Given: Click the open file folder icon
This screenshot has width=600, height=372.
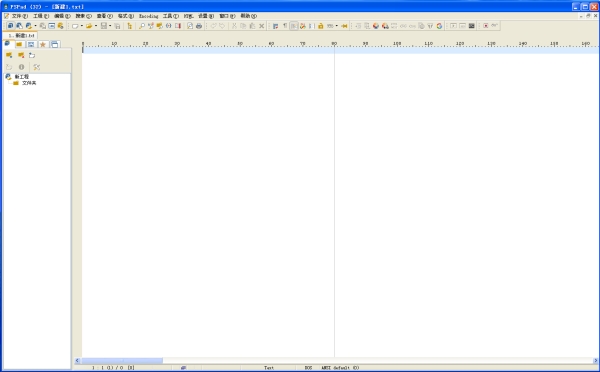Looking at the screenshot, I should point(89,26).
